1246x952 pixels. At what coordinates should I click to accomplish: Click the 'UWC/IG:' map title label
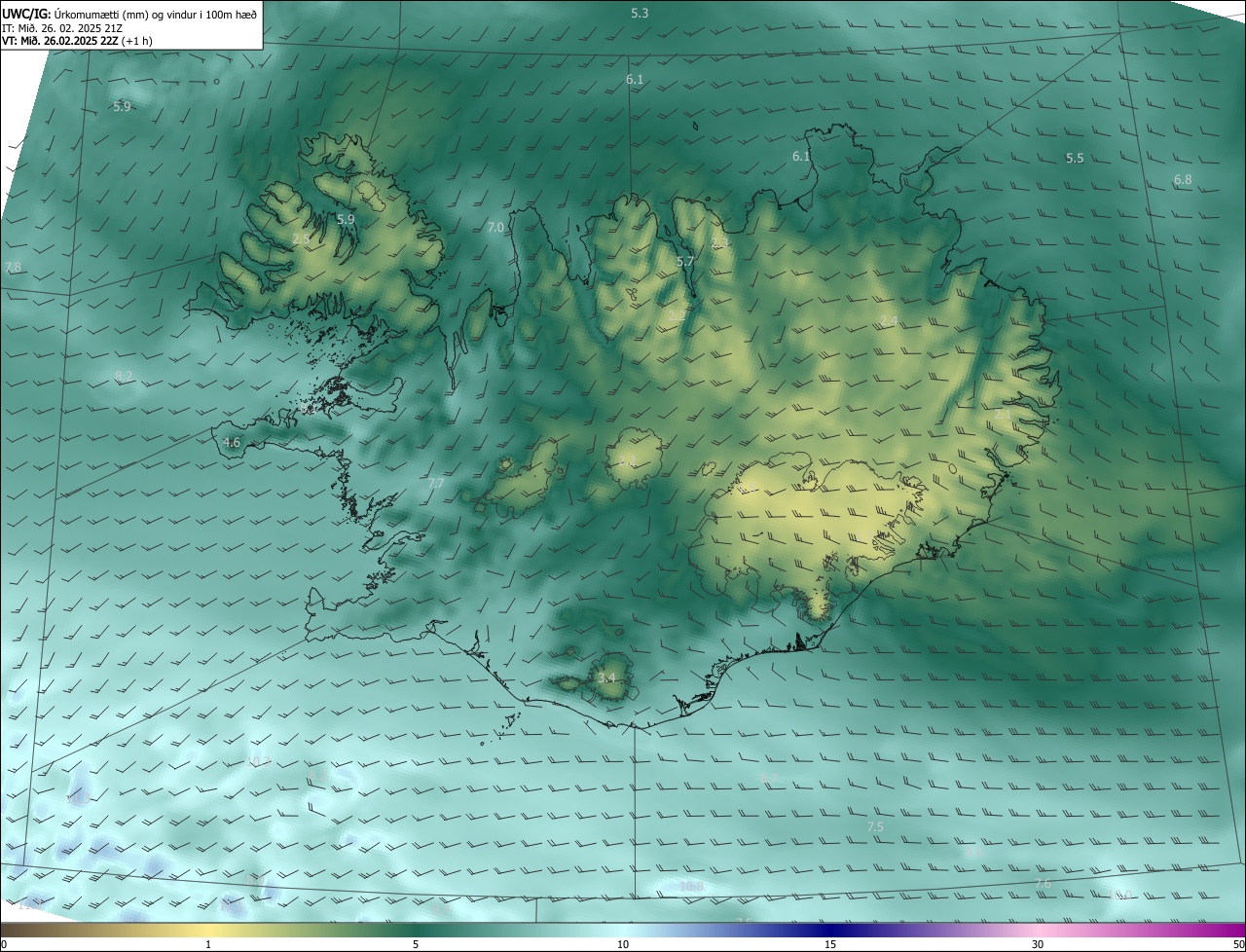coord(26,14)
